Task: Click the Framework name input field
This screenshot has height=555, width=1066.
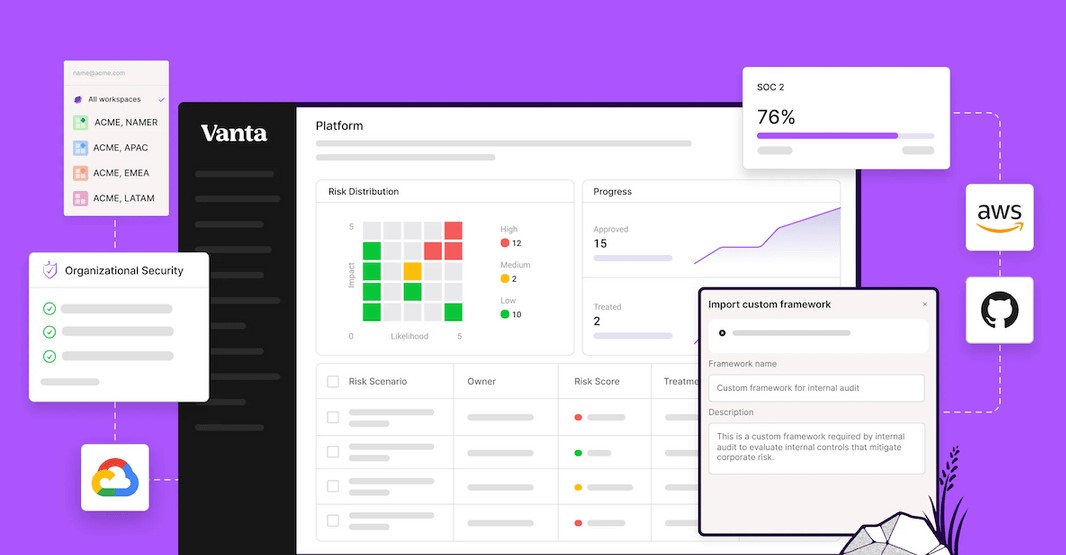Action: tap(816, 388)
